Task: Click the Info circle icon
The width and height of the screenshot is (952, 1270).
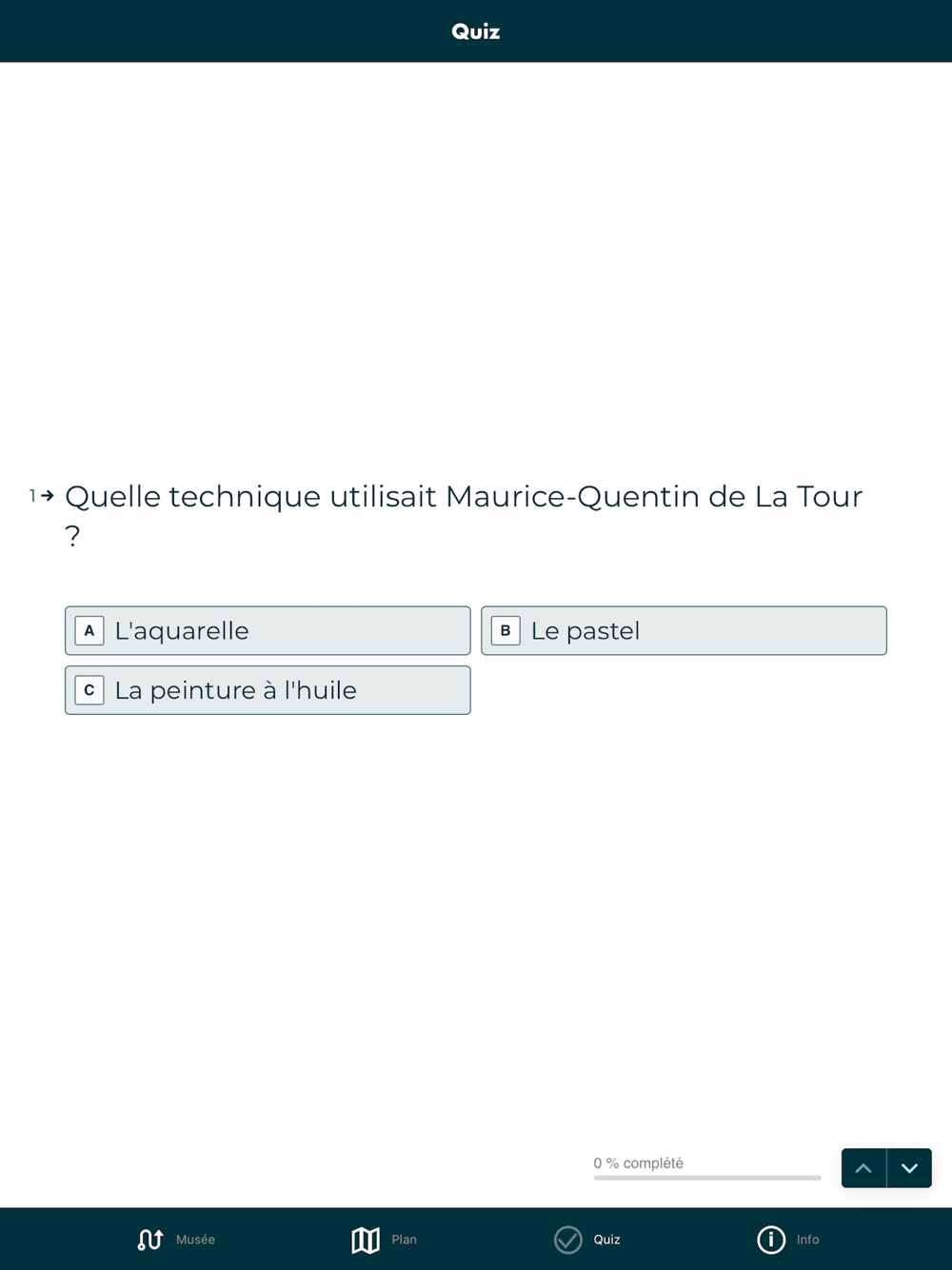Action: pos(771,1240)
